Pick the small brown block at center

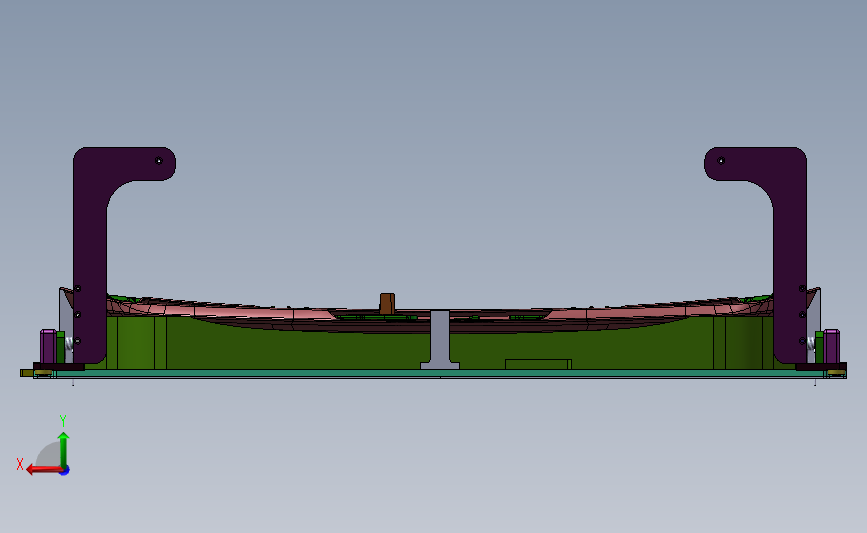coord(387,304)
